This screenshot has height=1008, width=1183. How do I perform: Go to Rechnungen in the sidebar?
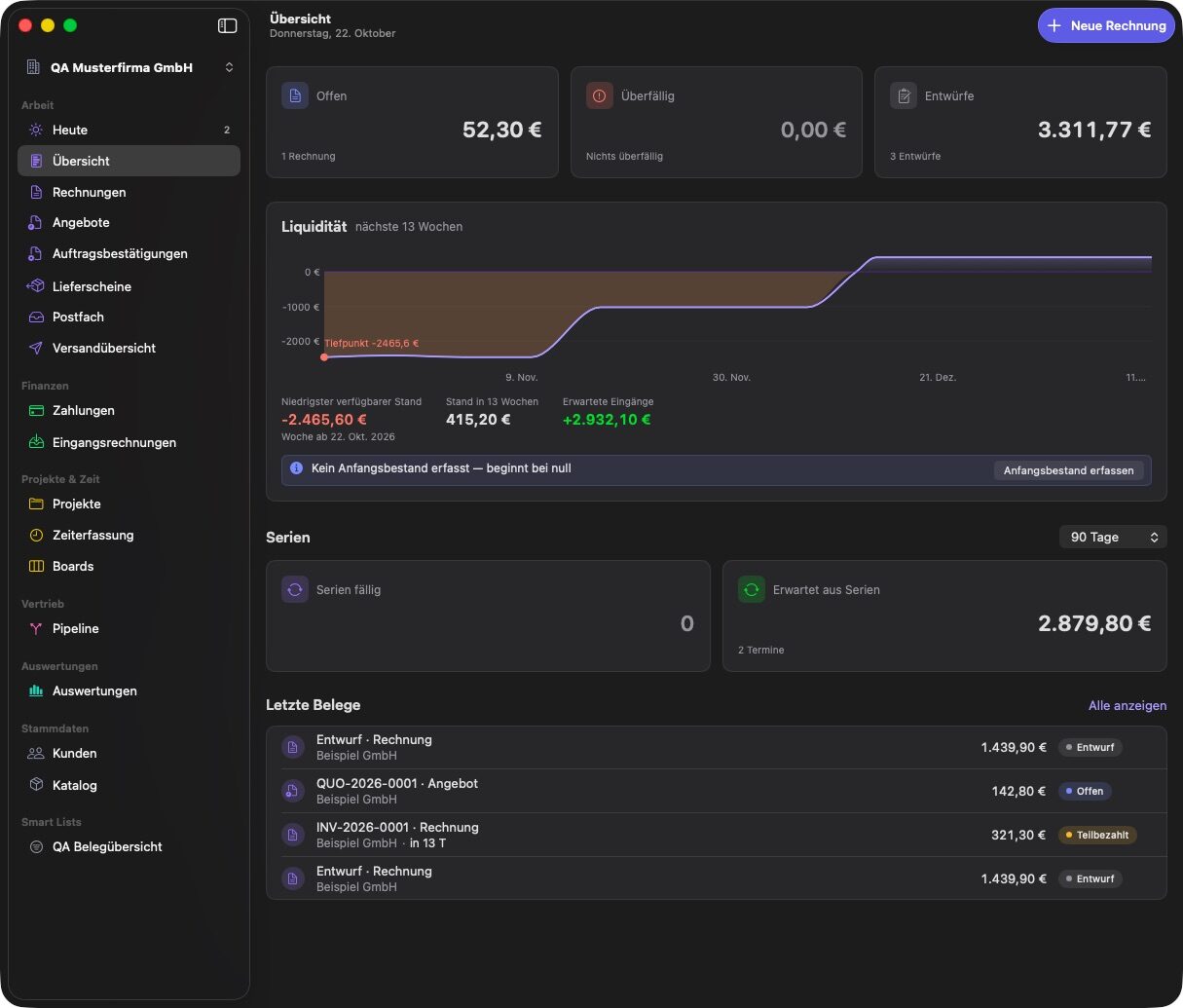(129, 192)
